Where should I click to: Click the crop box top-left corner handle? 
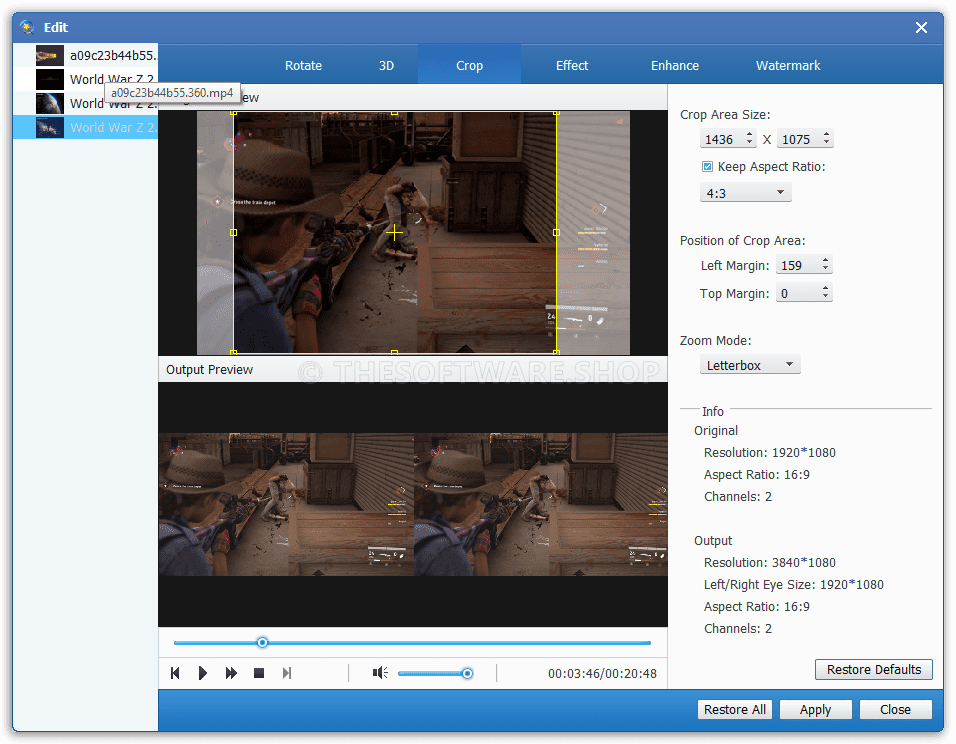(x=234, y=112)
